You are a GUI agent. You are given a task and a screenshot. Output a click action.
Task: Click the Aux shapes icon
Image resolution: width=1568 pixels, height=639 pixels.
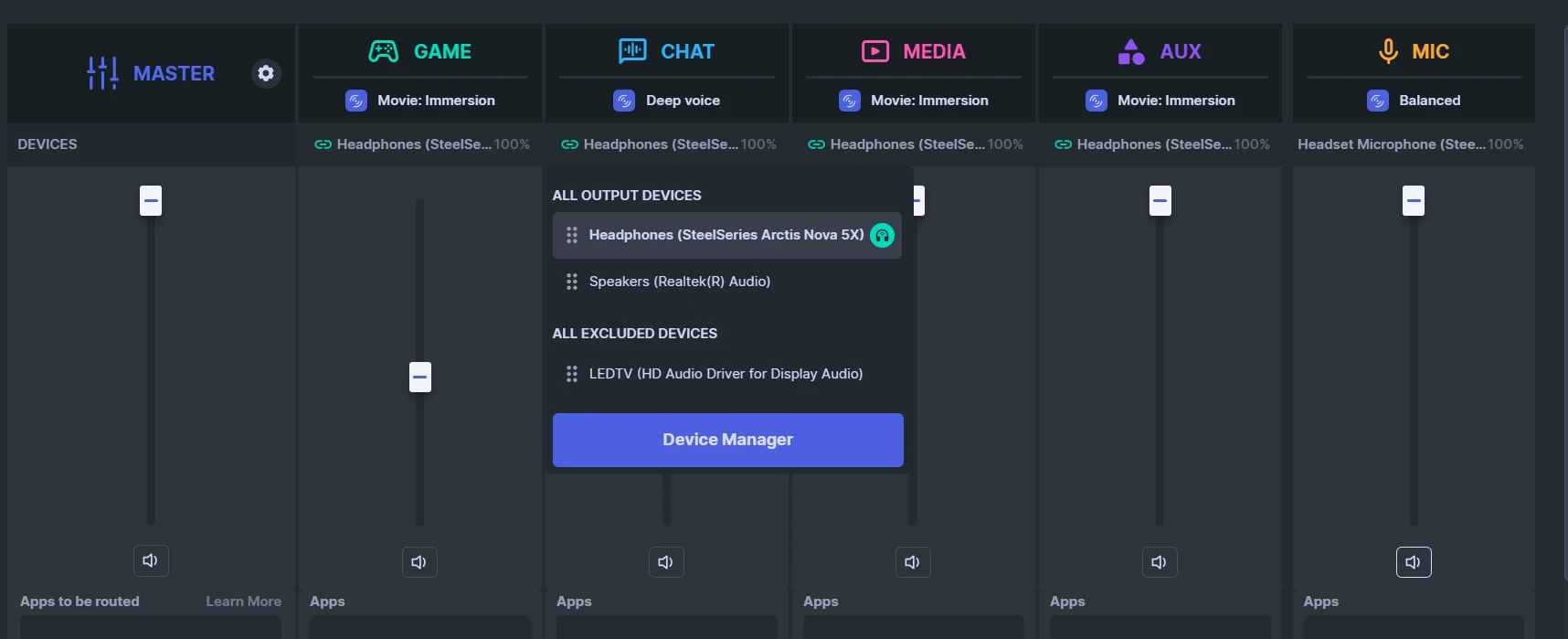(x=1131, y=51)
